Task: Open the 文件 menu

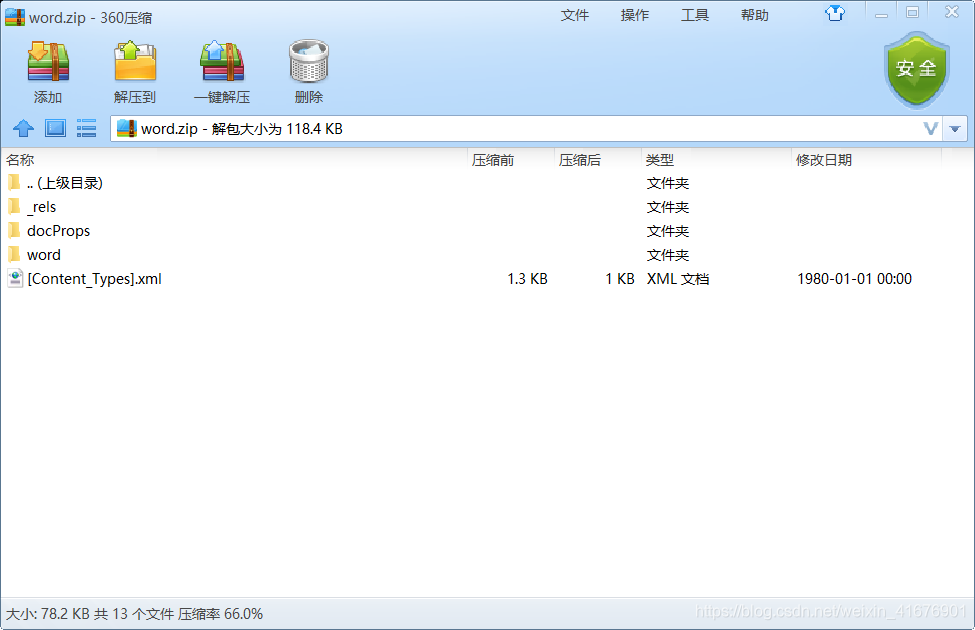Action: (x=575, y=15)
